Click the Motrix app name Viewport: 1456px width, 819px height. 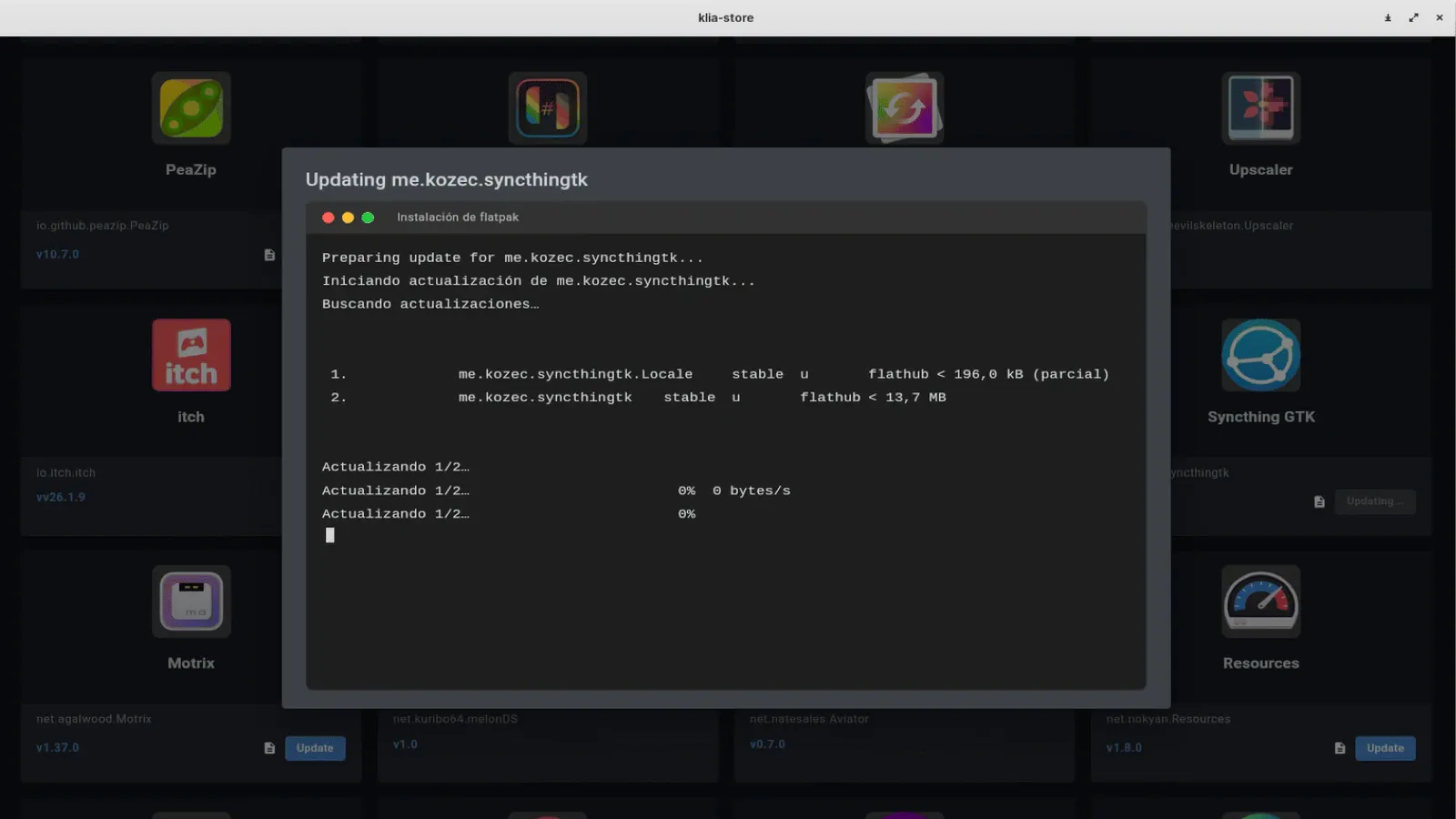pos(191,663)
